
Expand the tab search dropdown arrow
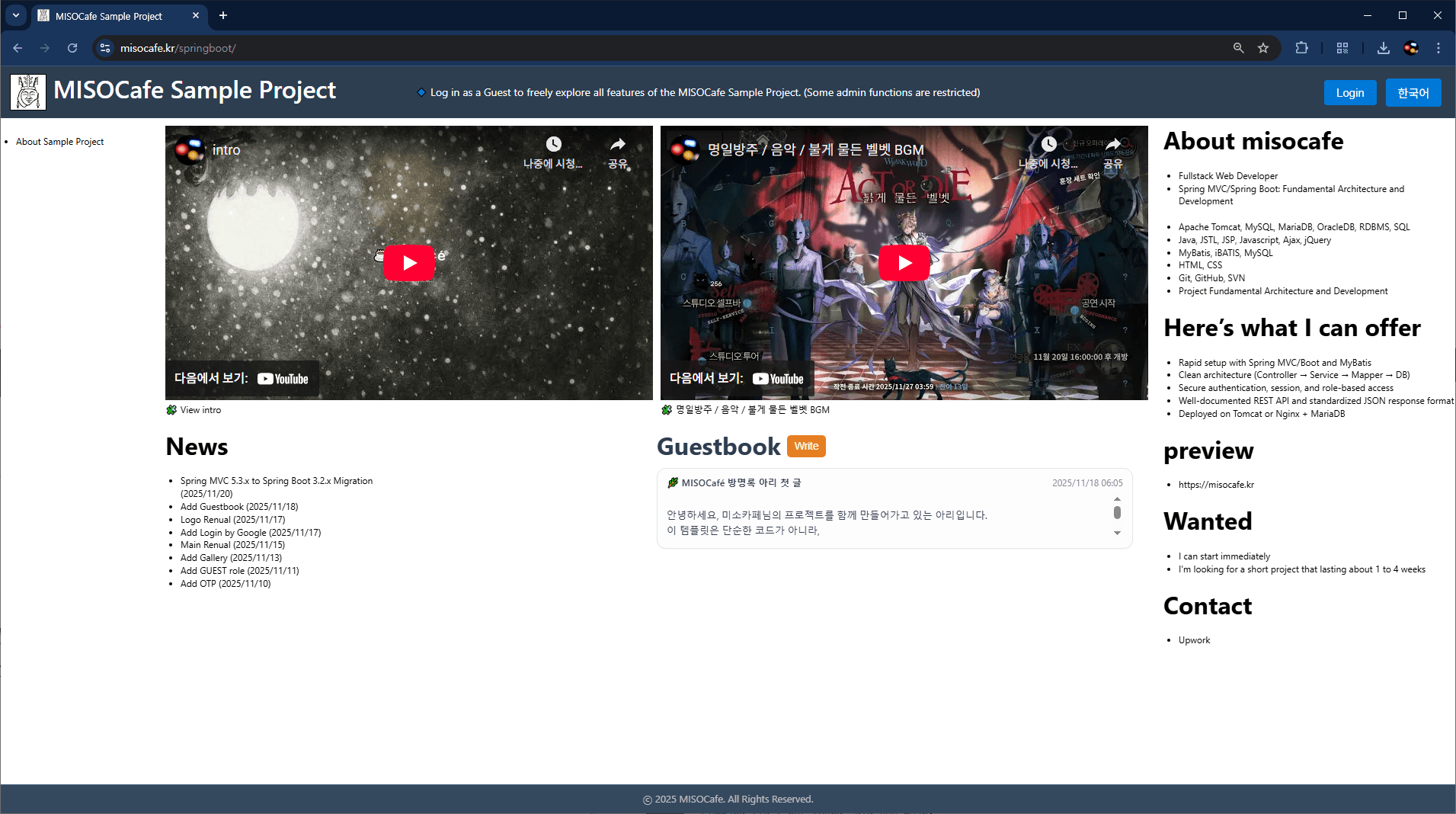click(15, 15)
